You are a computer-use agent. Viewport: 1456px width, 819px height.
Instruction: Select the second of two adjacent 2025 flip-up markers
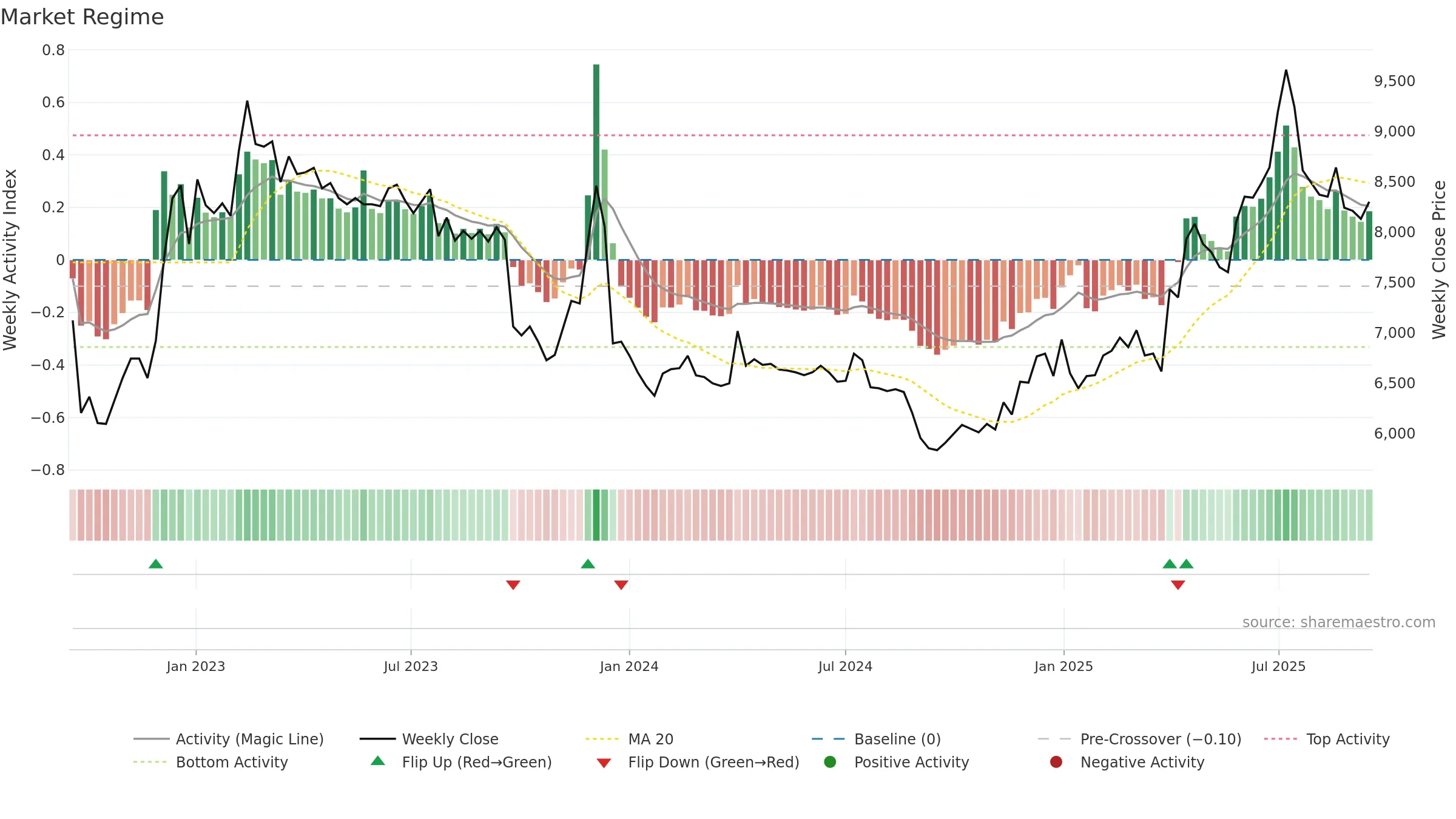point(1187,564)
